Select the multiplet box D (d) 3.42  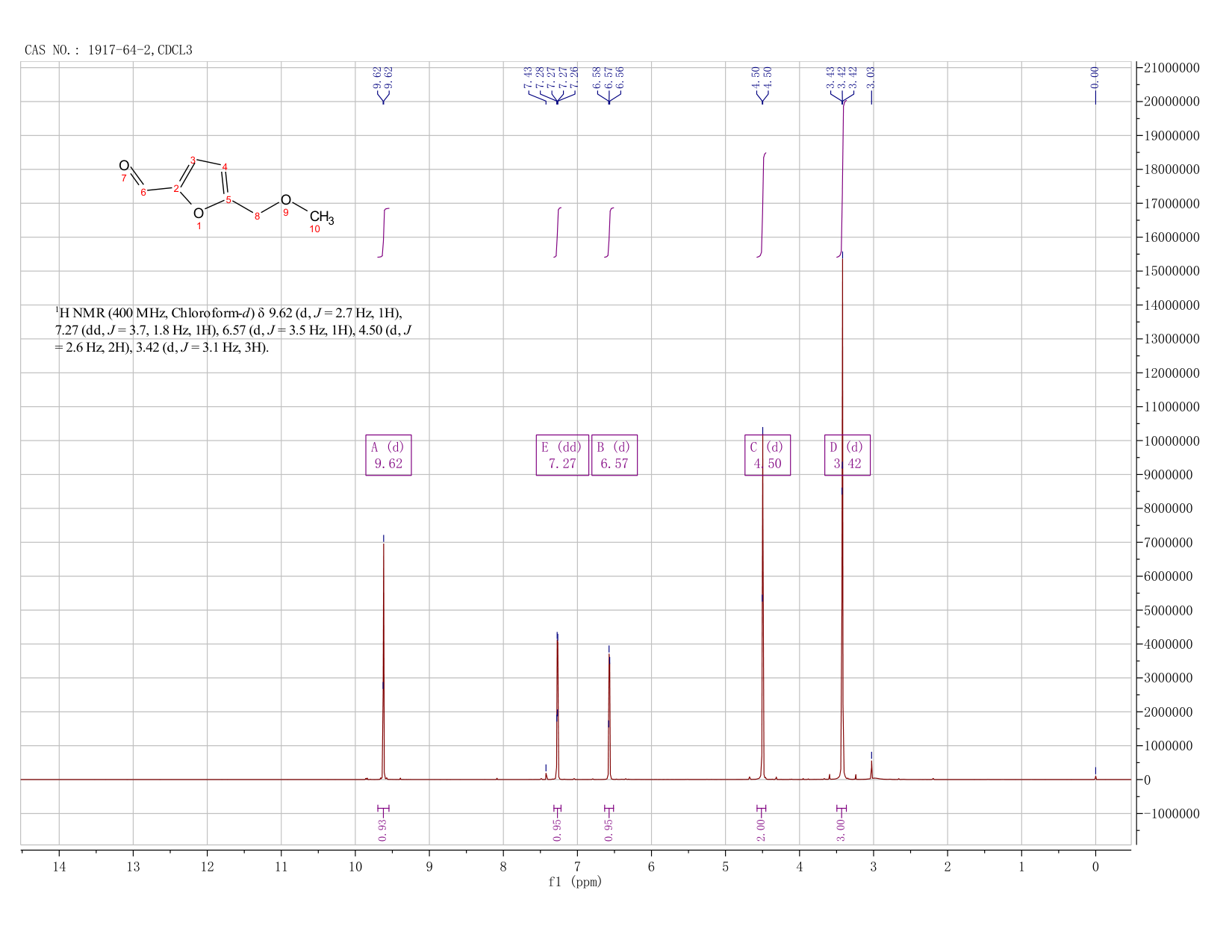click(x=847, y=455)
